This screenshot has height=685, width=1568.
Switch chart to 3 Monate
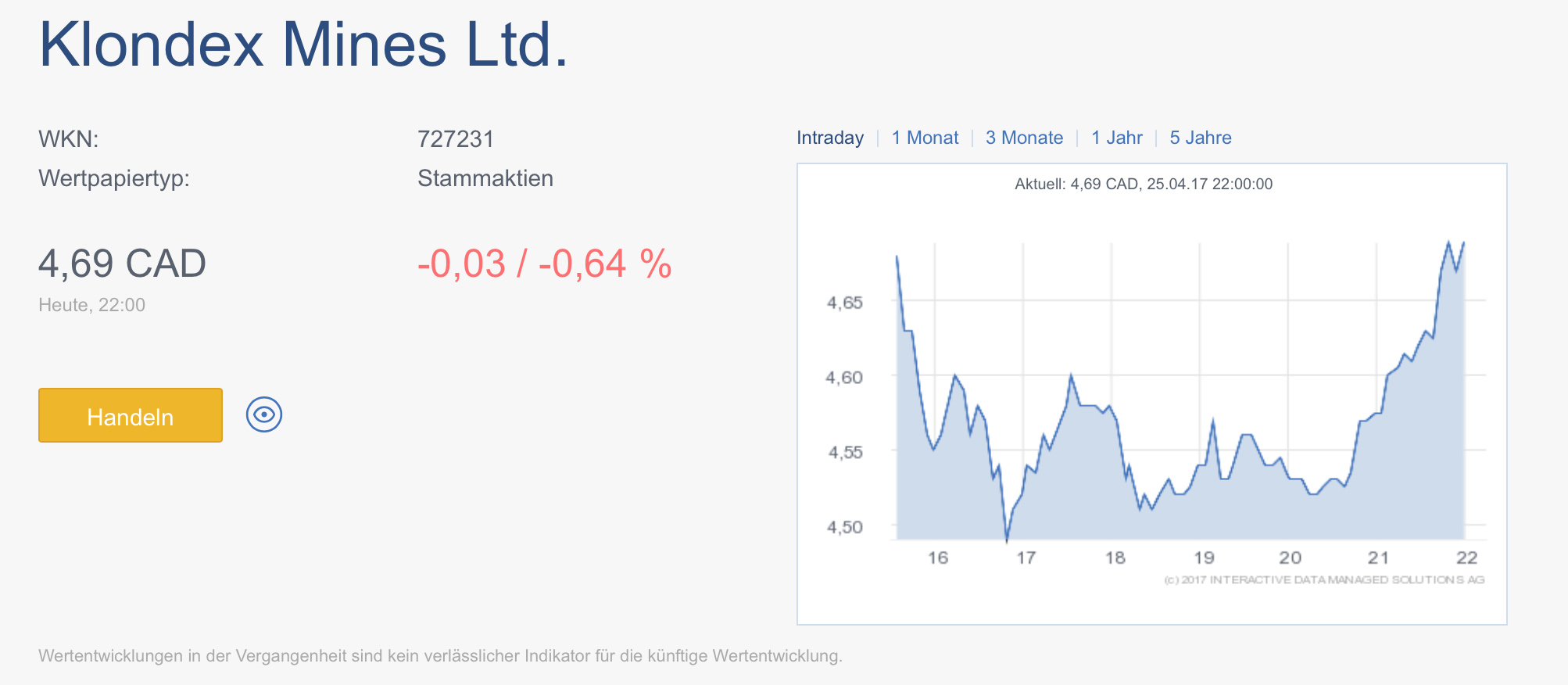click(1024, 138)
